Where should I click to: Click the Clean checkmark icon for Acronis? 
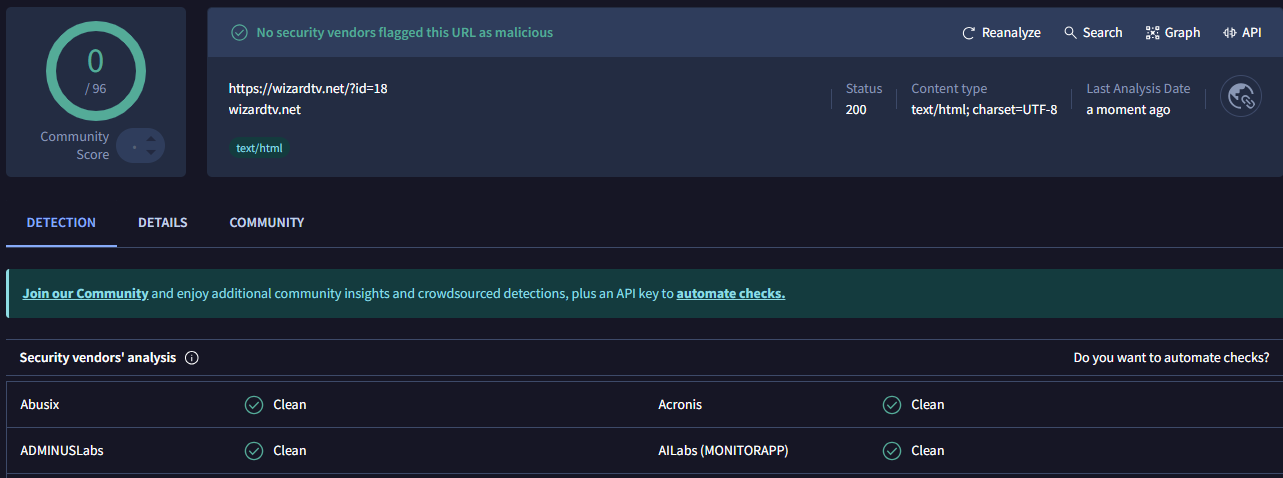pos(892,405)
